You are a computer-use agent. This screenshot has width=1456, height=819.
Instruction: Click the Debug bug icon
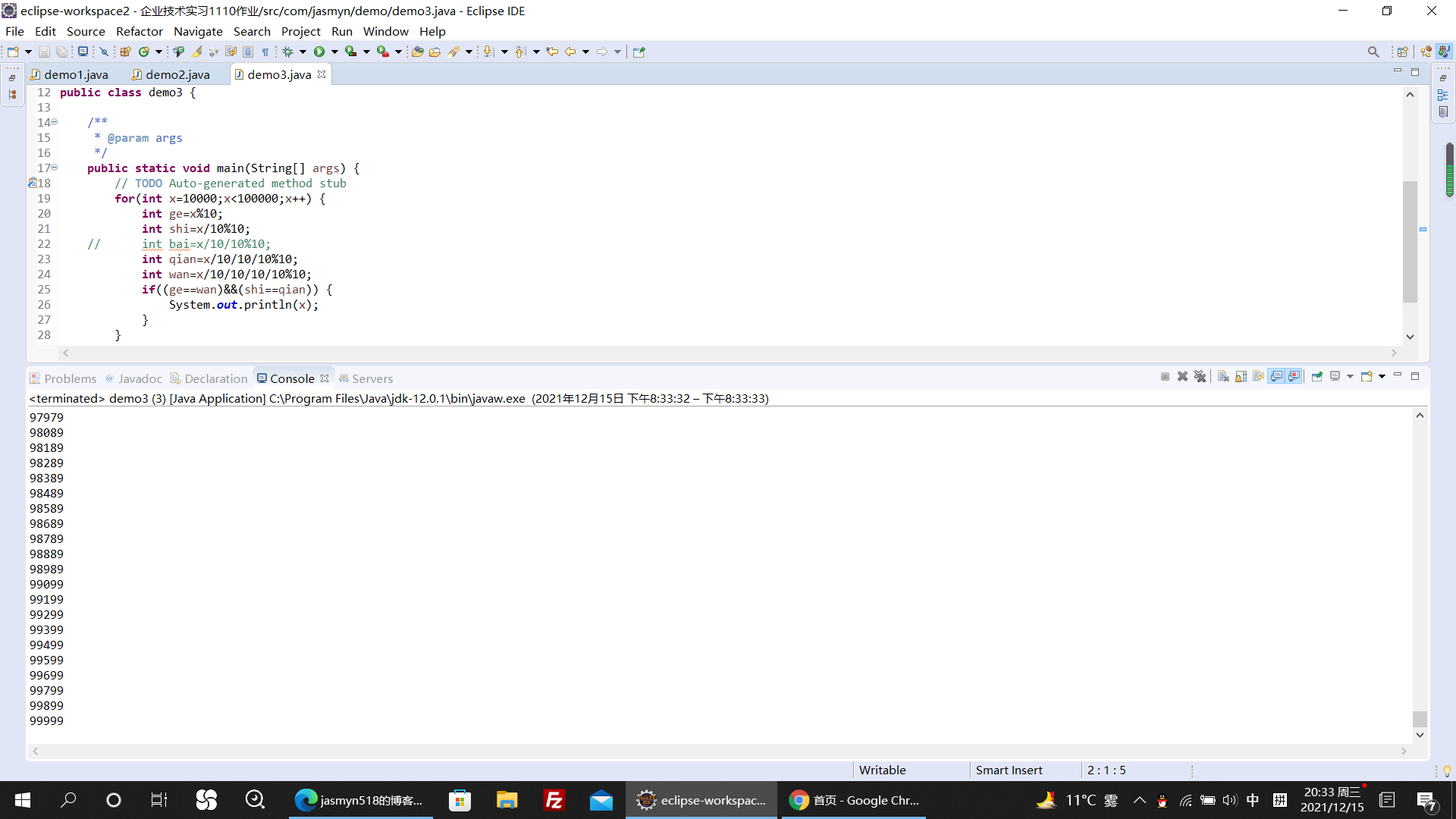288,52
